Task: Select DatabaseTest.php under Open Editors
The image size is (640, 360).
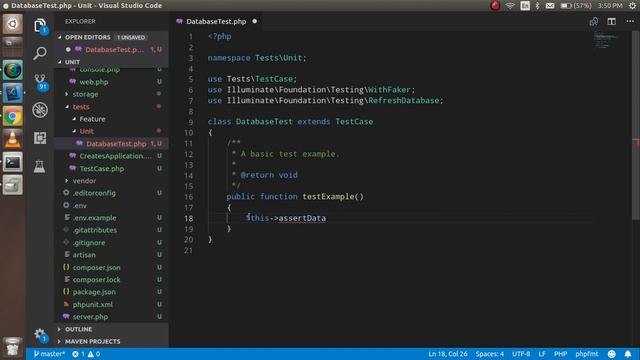Action: tap(111, 49)
